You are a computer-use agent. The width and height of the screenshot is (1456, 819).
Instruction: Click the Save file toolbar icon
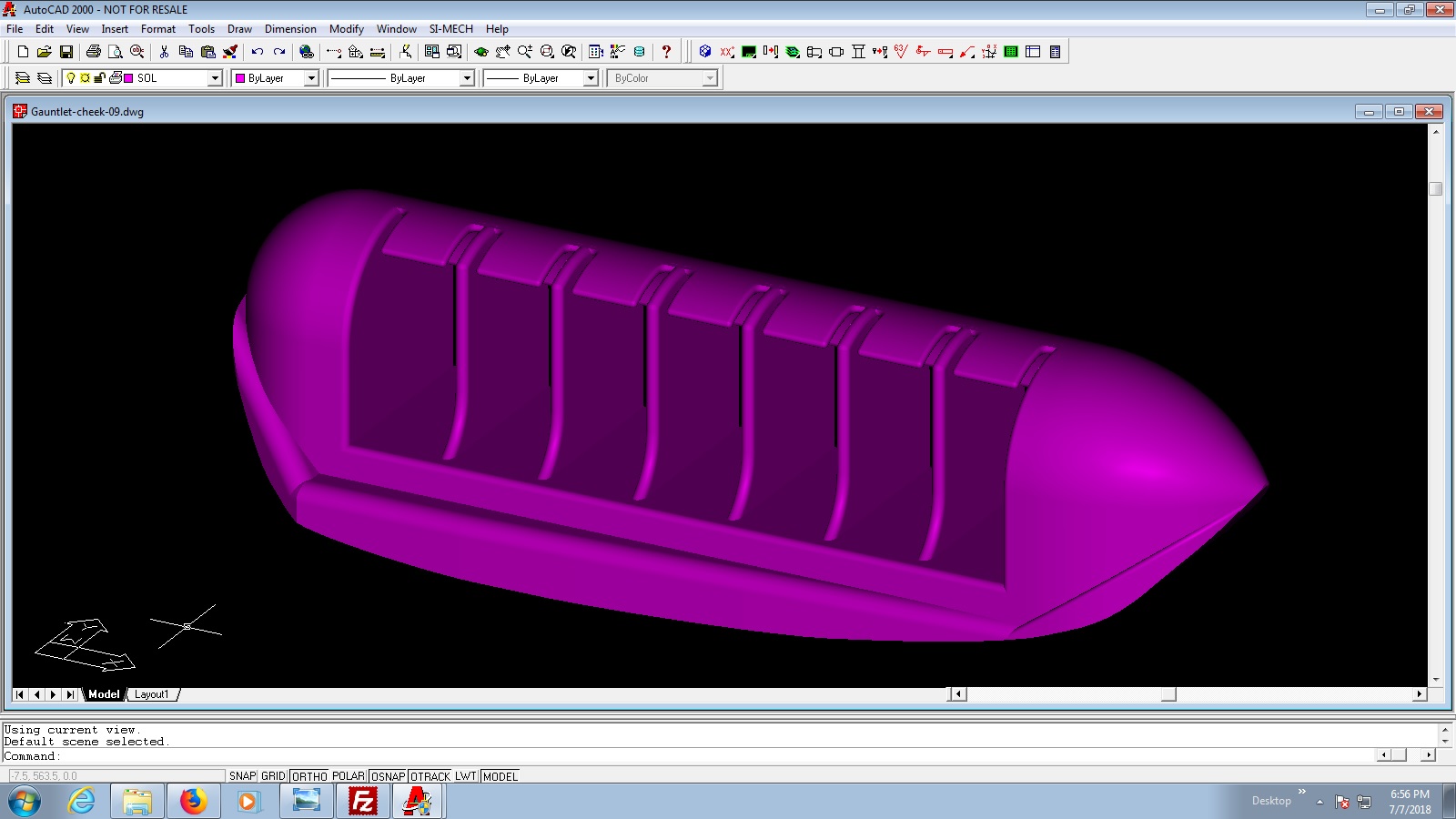click(x=66, y=52)
